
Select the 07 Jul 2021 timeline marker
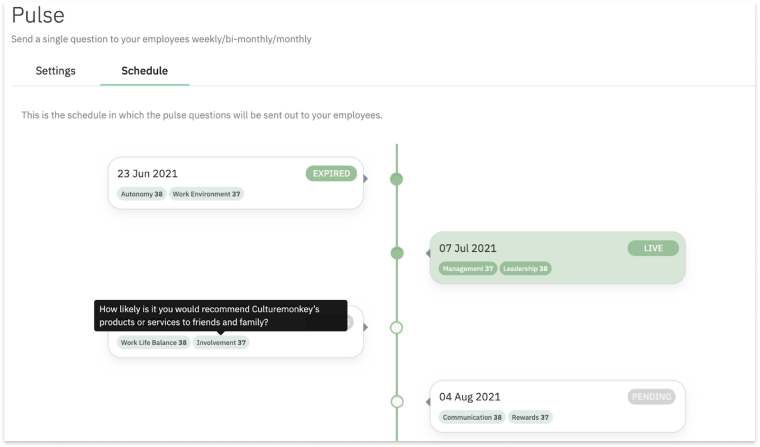[x=396, y=253]
